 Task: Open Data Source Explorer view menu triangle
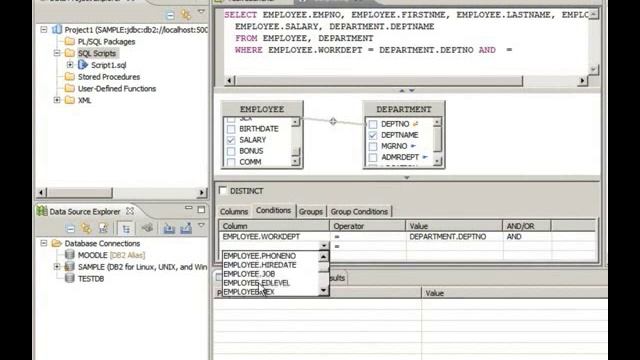pyautogui.click(x=201, y=225)
